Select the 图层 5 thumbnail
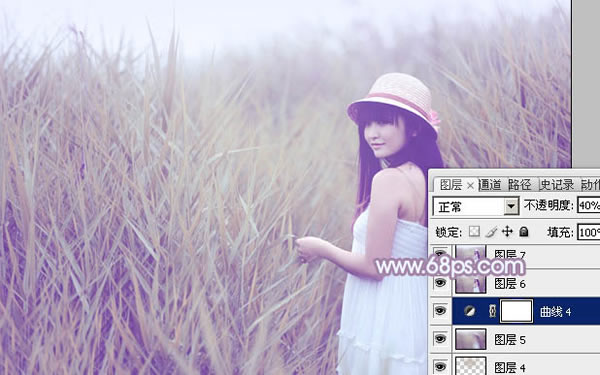 tap(471, 339)
